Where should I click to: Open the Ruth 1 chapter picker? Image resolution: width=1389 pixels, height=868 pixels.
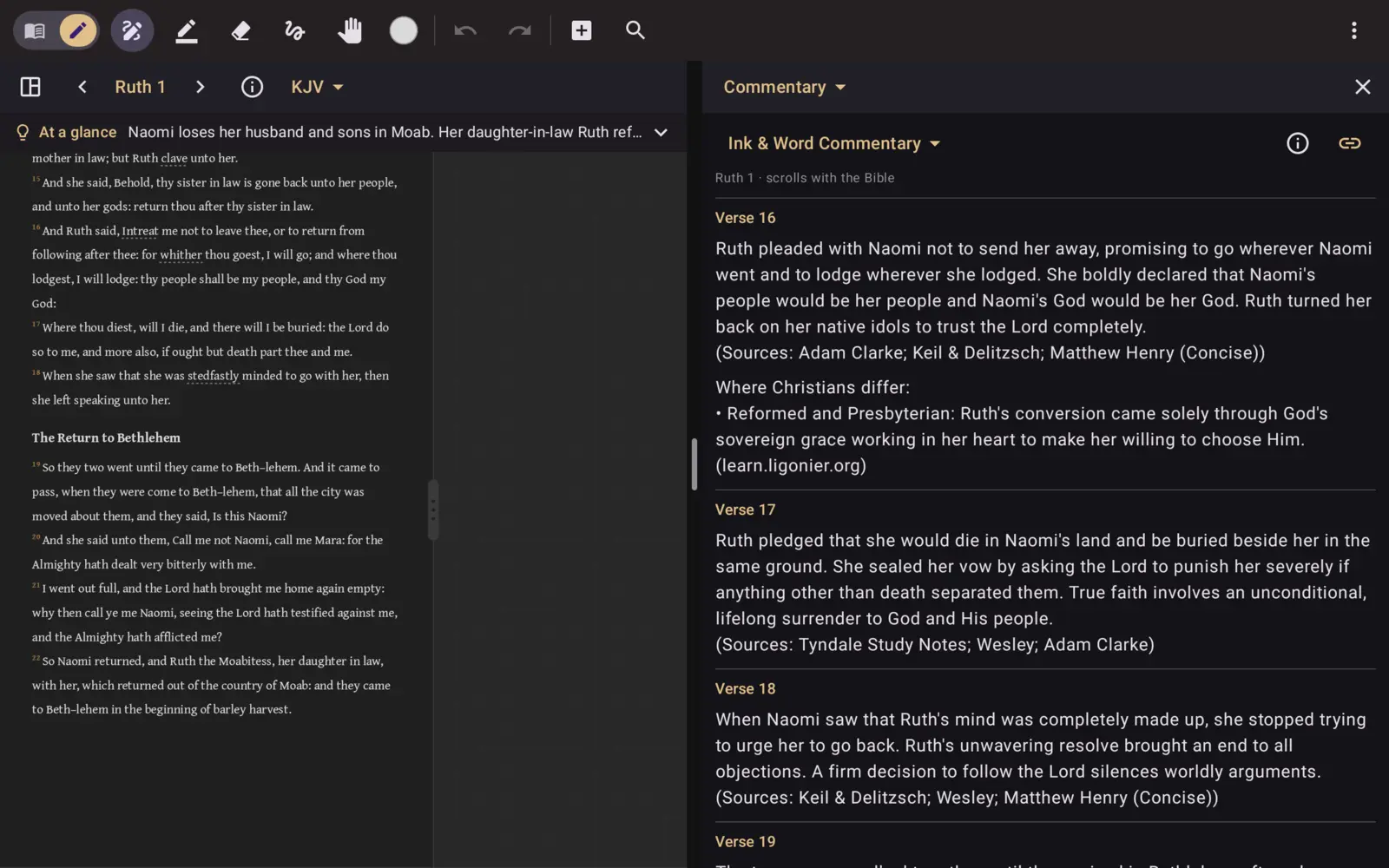tap(140, 87)
